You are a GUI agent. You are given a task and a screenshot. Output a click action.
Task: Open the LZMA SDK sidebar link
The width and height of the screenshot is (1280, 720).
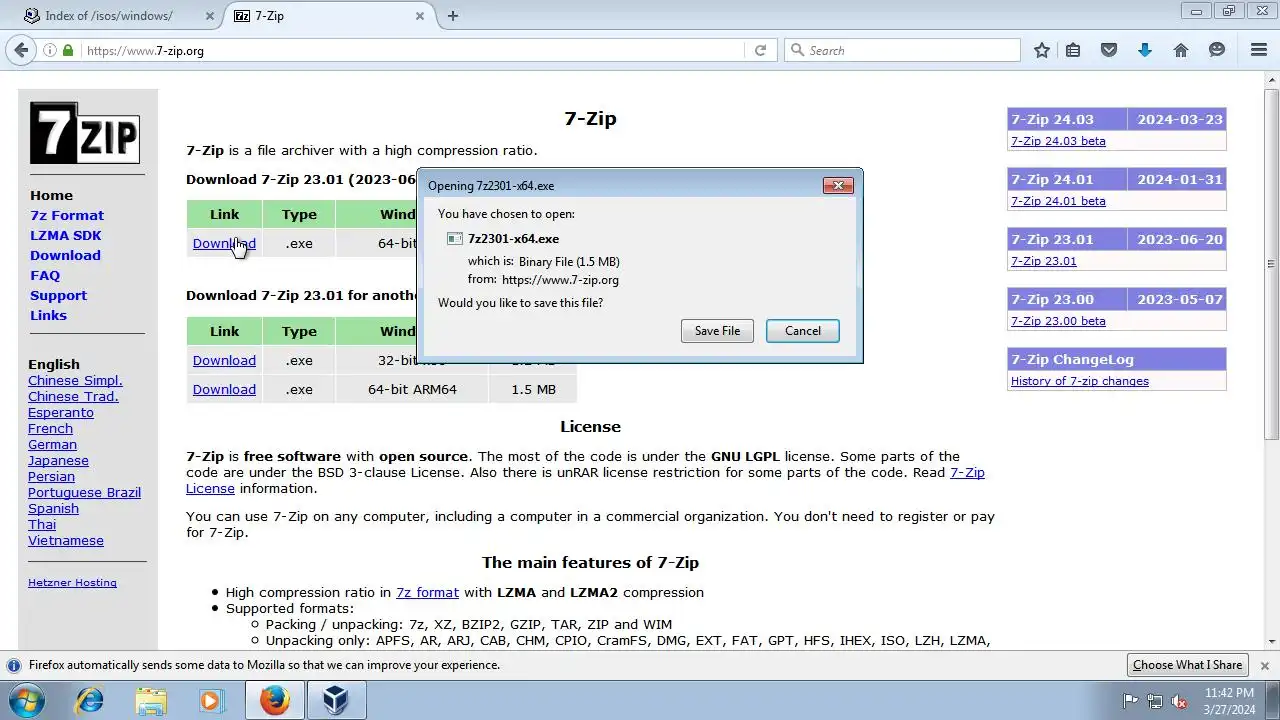[x=66, y=235]
